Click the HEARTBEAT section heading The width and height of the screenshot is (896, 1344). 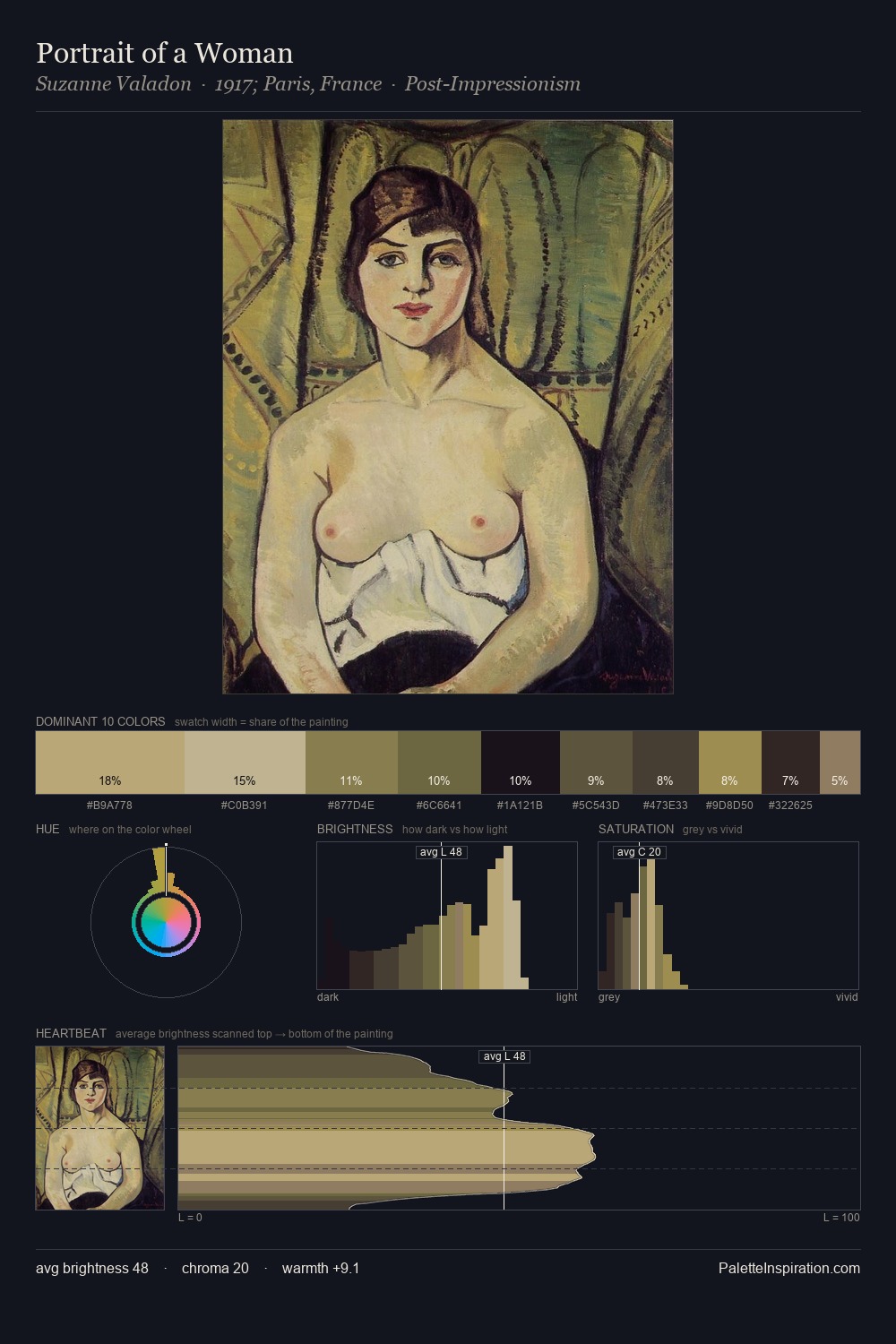tap(71, 1033)
